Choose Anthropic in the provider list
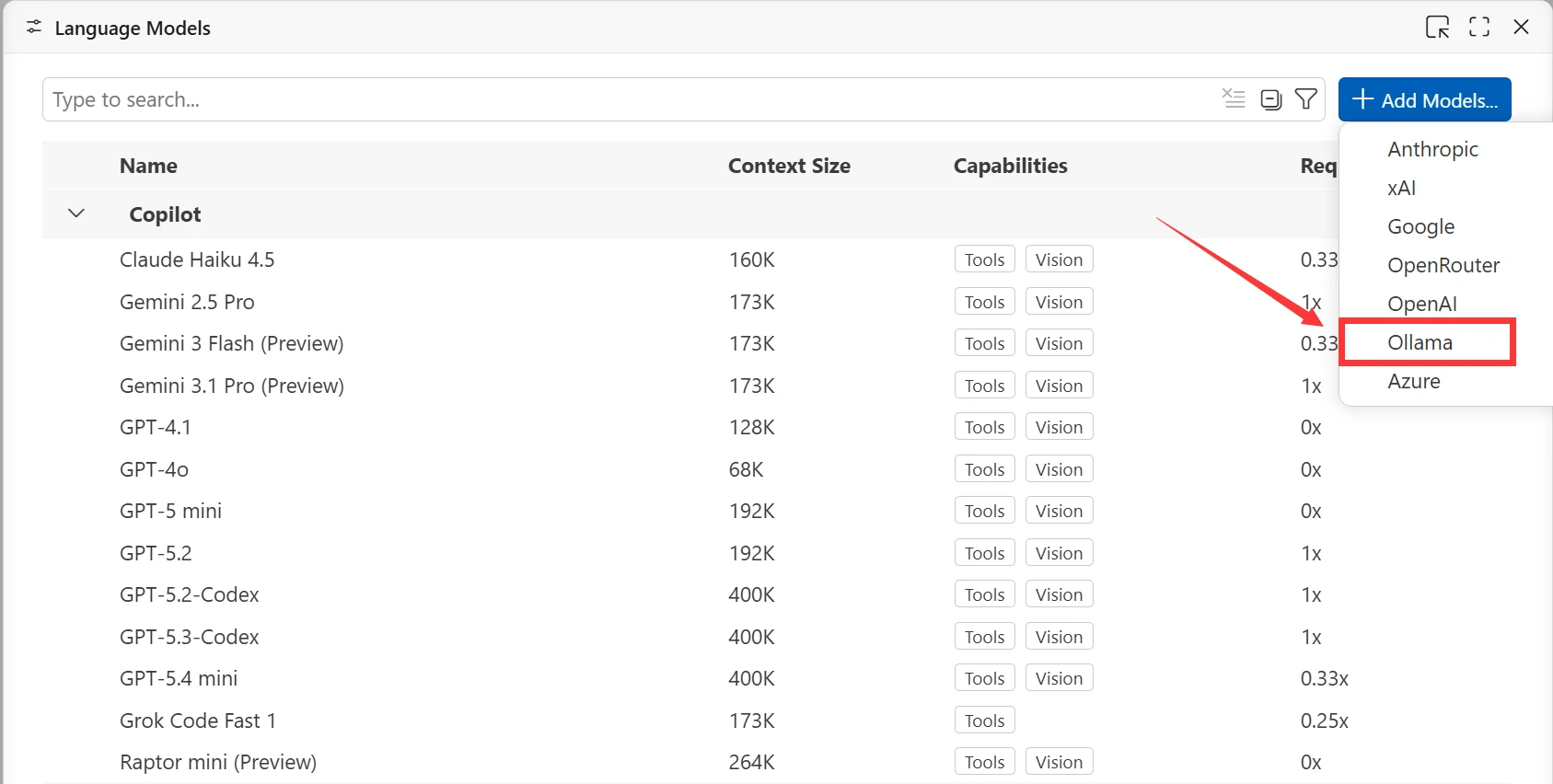 tap(1432, 149)
